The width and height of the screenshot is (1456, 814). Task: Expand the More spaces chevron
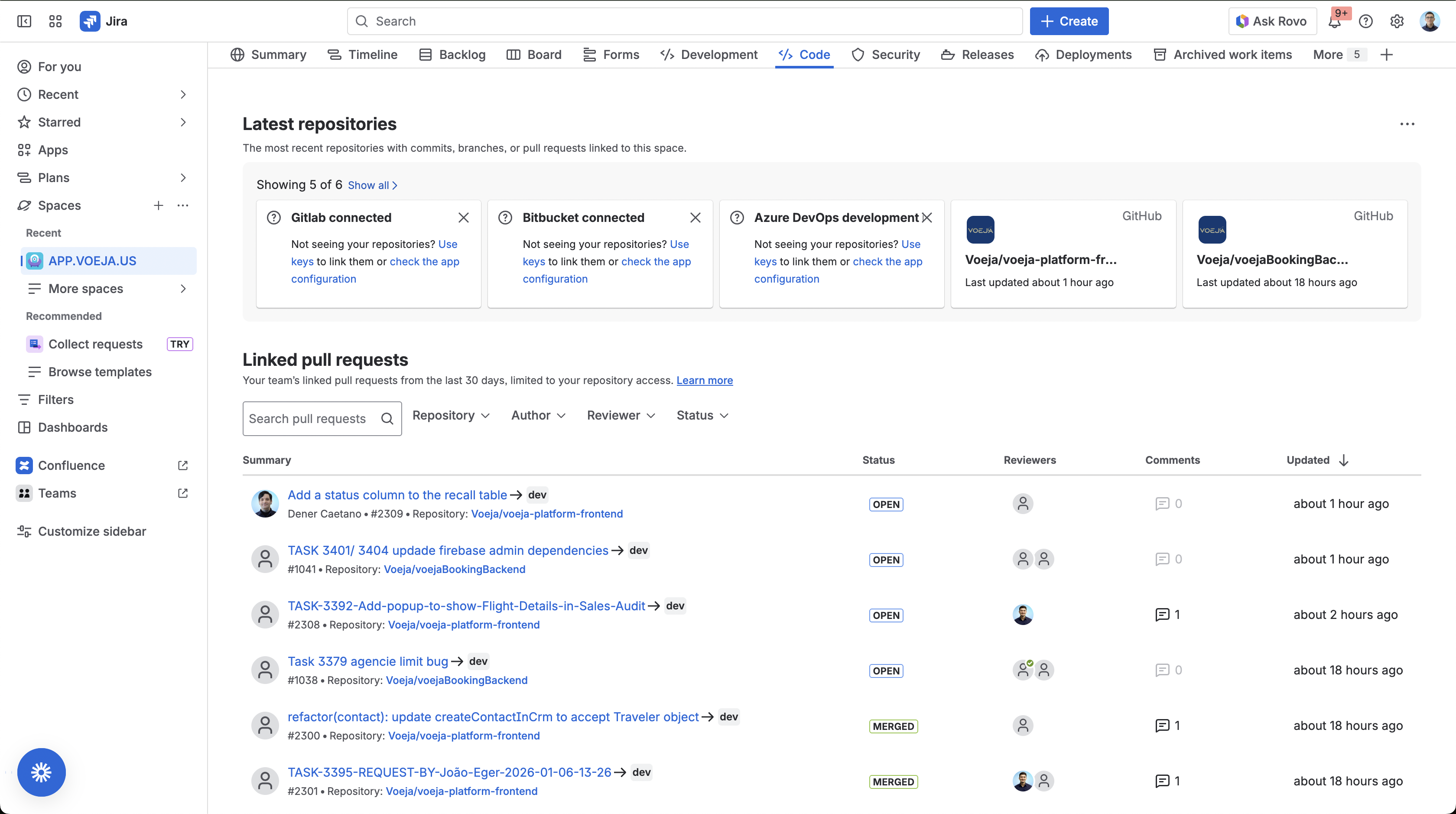(183, 289)
